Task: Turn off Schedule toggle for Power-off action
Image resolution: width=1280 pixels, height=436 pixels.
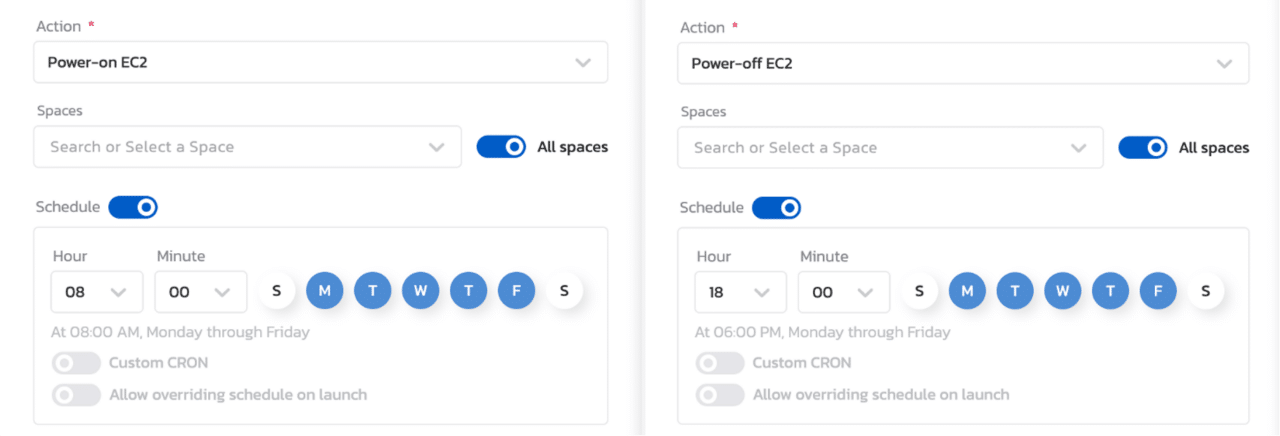Action: [776, 207]
